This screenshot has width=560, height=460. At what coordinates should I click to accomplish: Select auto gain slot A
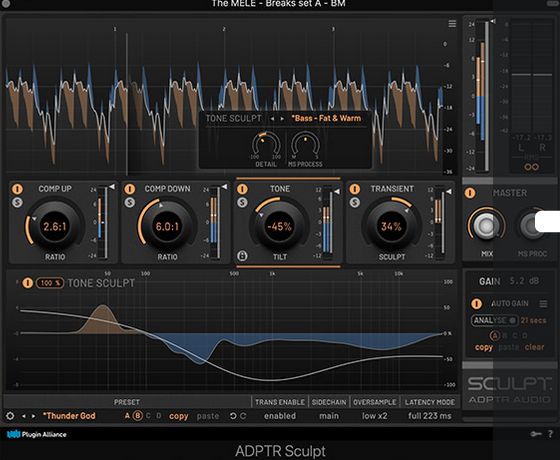(x=495, y=336)
